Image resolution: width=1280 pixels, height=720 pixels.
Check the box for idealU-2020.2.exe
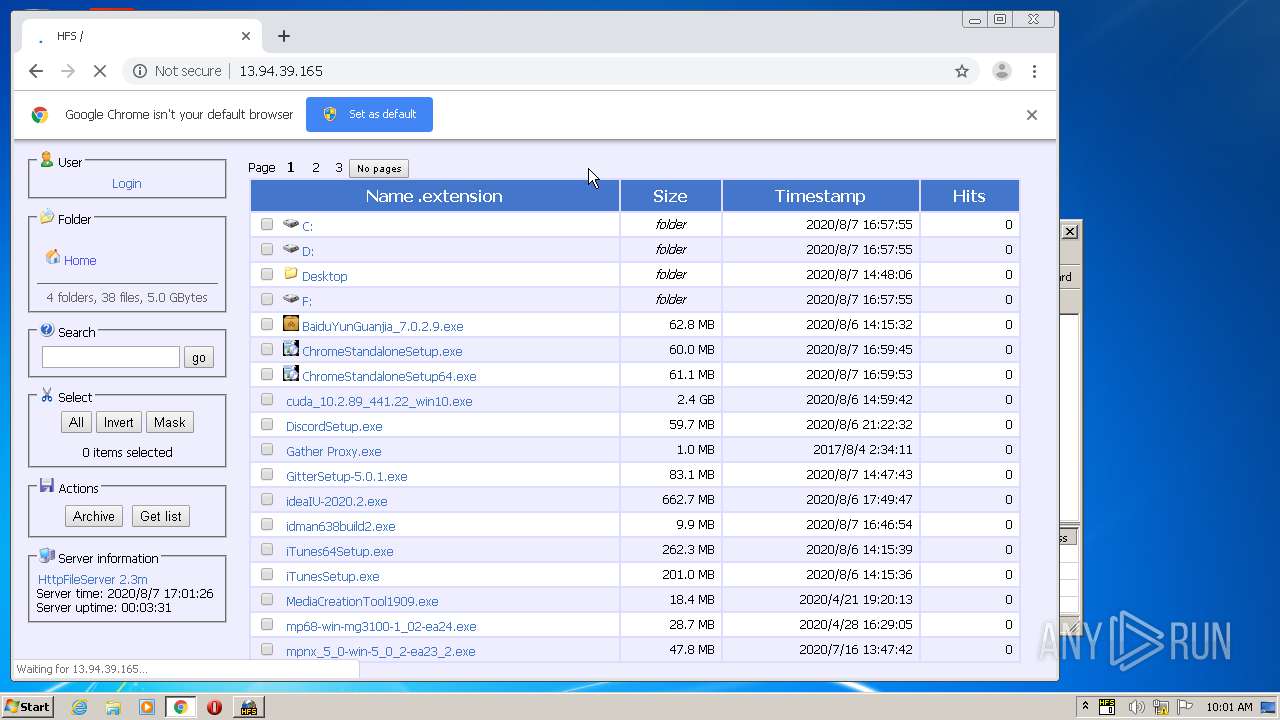[267, 499]
